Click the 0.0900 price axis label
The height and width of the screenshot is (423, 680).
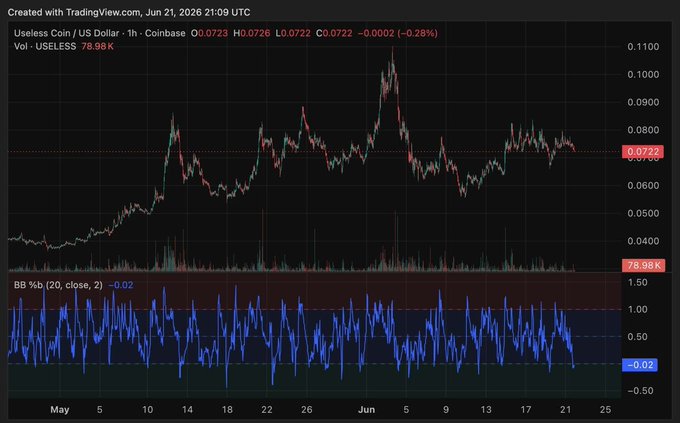click(643, 102)
